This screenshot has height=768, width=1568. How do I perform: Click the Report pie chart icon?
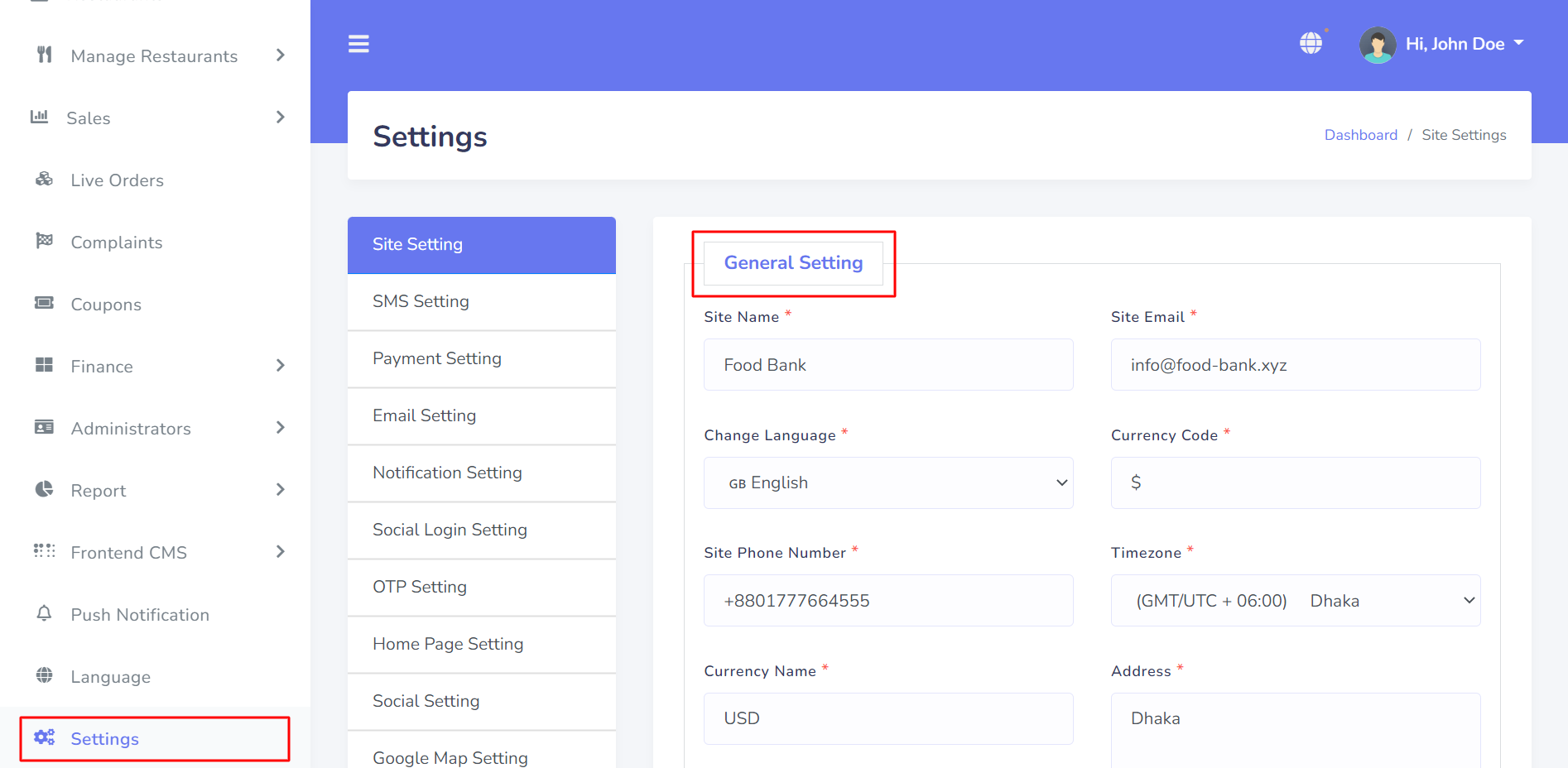point(45,489)
